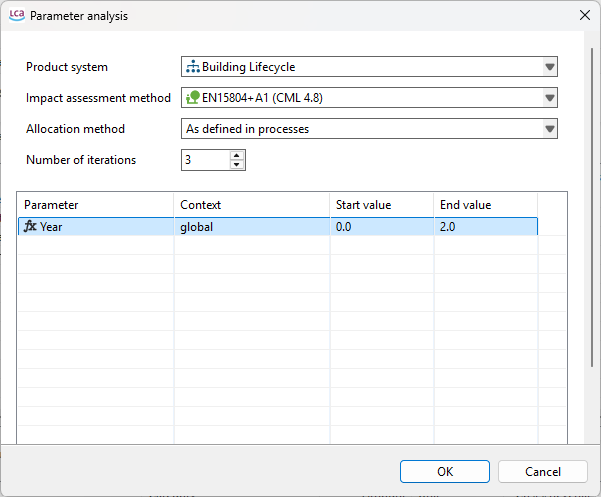Click the Context column header

tap(252, 205)
